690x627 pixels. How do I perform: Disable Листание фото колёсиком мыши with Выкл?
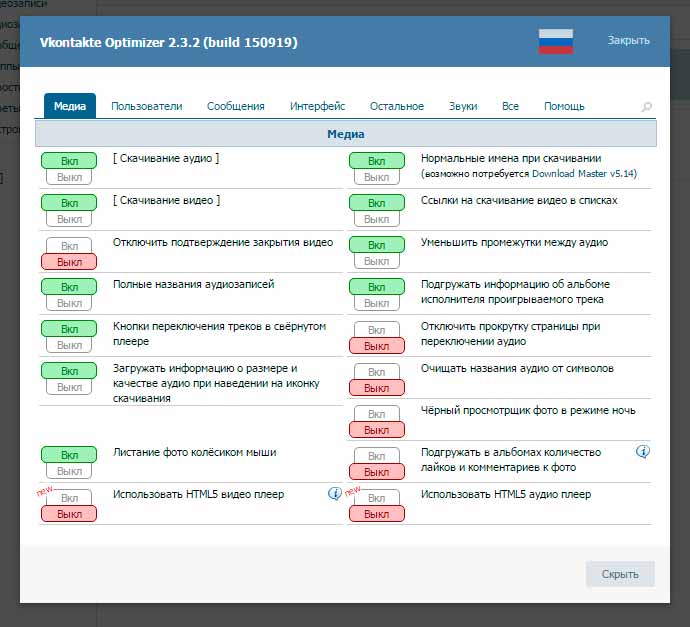click(x=69, y=471)
